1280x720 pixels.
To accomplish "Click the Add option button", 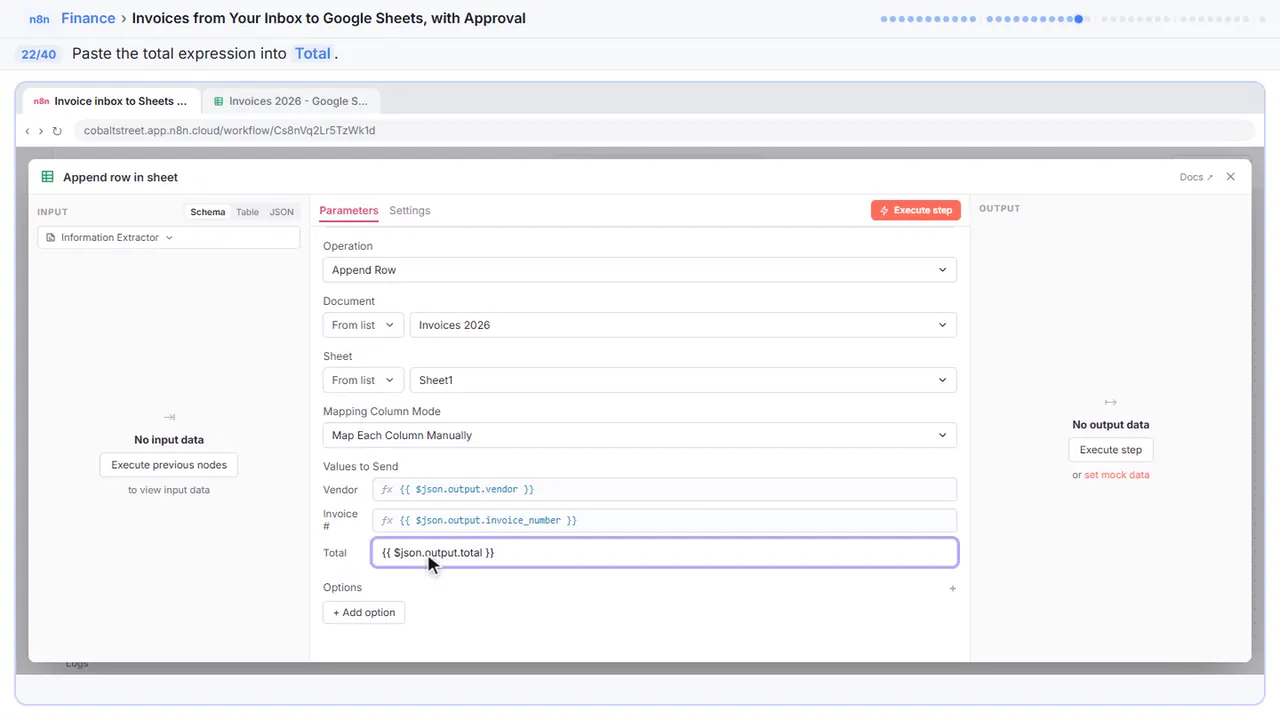I will (364, 613).
